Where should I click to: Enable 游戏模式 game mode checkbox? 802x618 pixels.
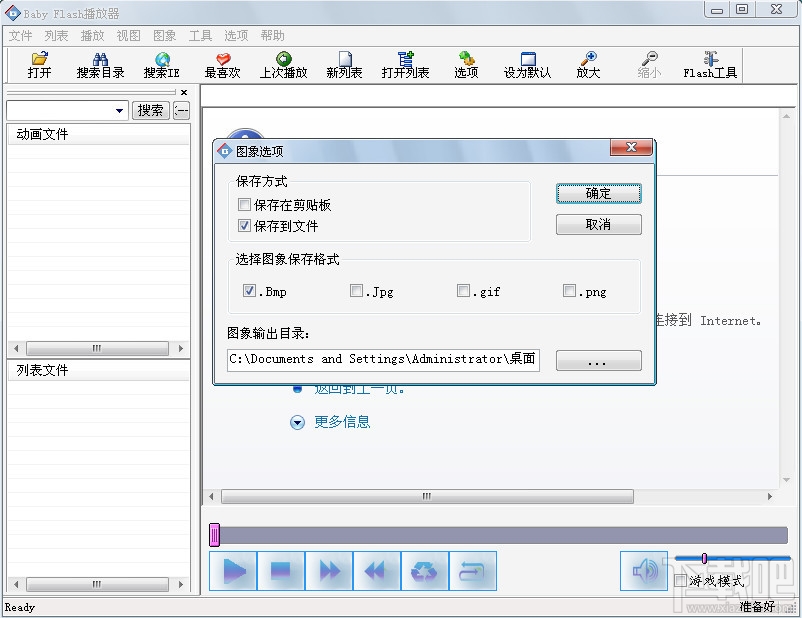680,581
